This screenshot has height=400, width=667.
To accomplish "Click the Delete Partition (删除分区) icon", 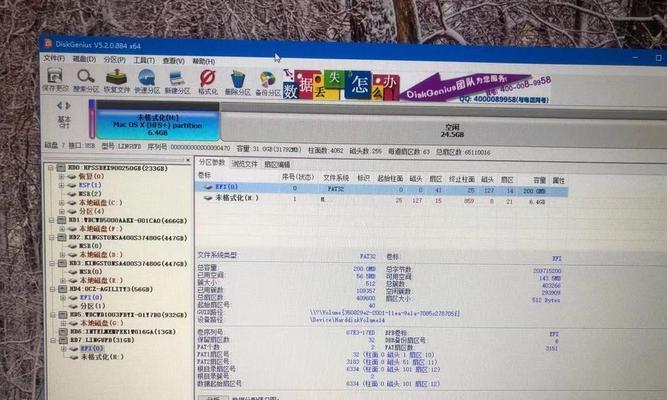I will [x=238, y=80].
